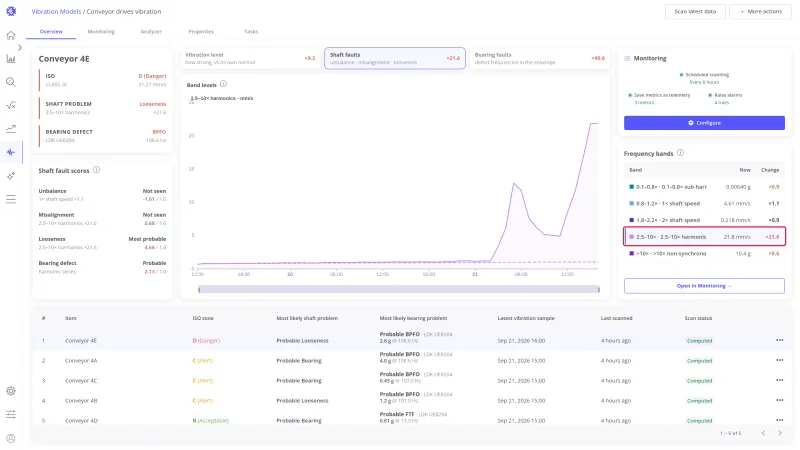Click the blue Configure button
This screenshot has height=450, width=800.
click(704, 123)
